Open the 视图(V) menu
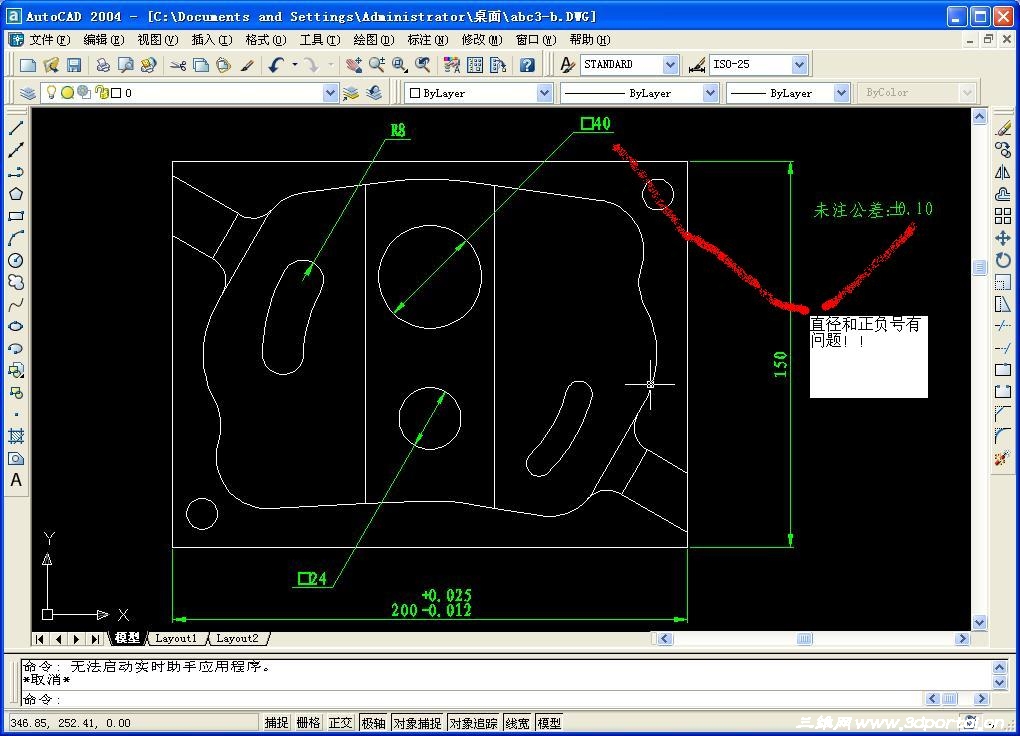This screenshot has width=1020, height=736. [158, 40]
